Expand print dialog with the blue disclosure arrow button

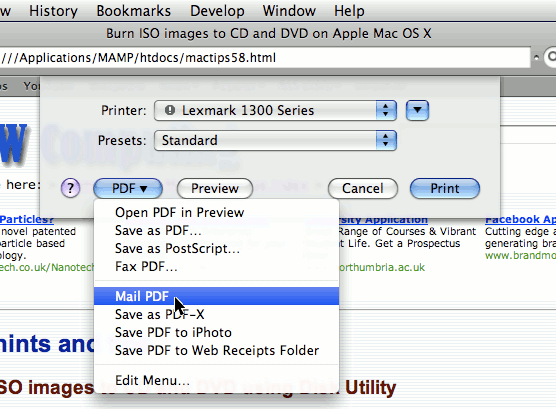point(417,110)
